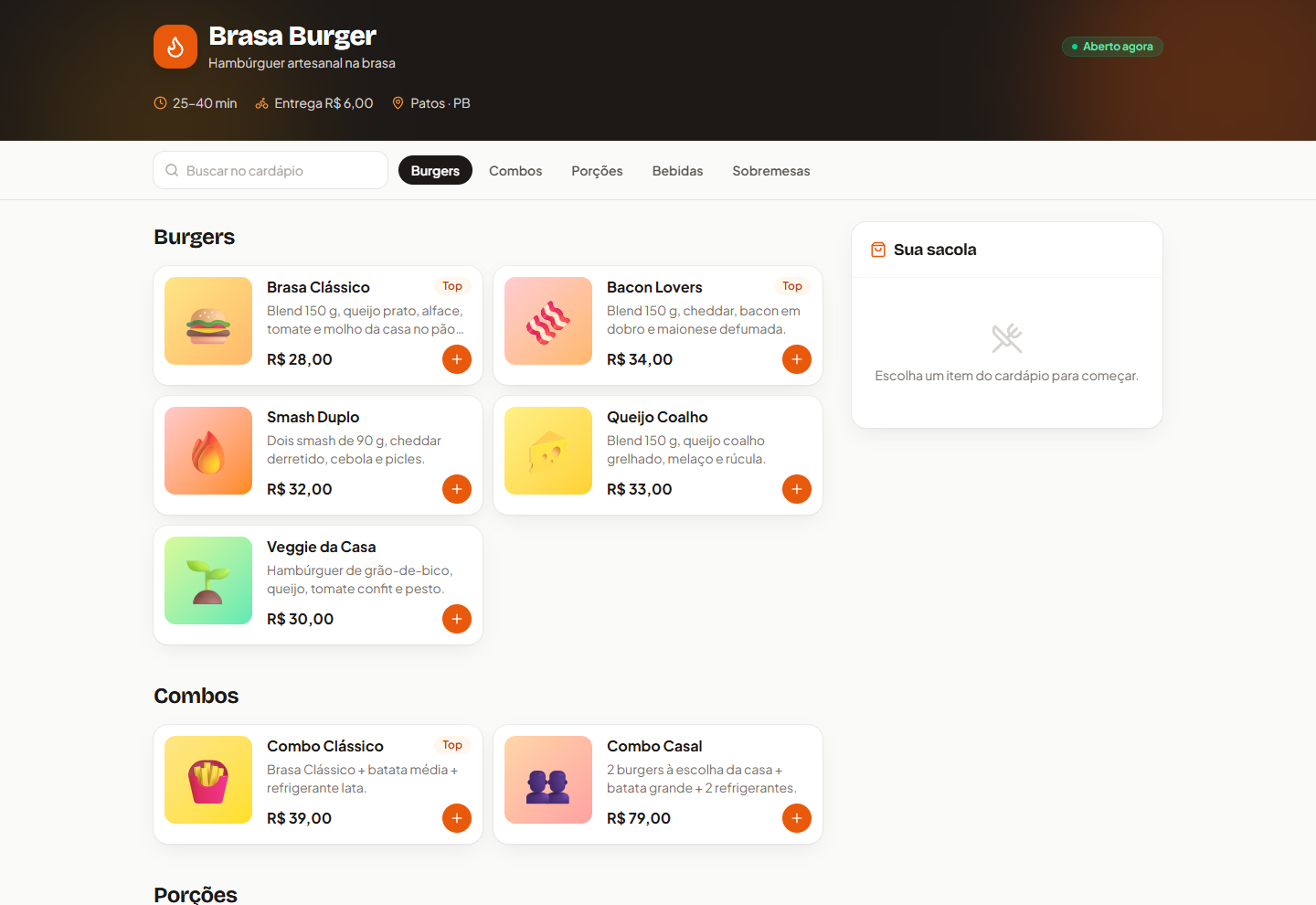1316x905 pixels.
Task: Add Veggie da Casa with plus icon
Action: tap(457, 619)
